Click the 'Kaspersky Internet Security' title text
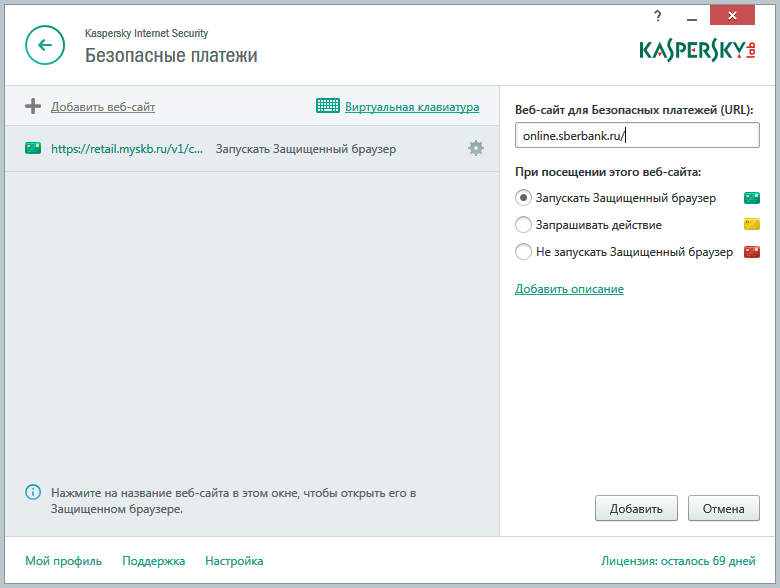Screen dimensions: 780x588 (x=146, y=33)
